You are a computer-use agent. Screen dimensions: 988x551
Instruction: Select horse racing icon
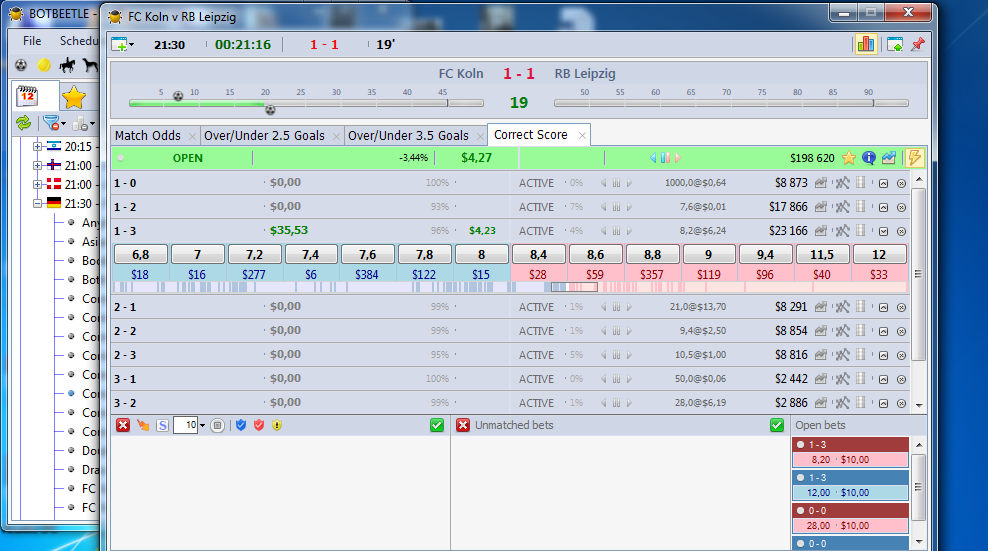67,65
